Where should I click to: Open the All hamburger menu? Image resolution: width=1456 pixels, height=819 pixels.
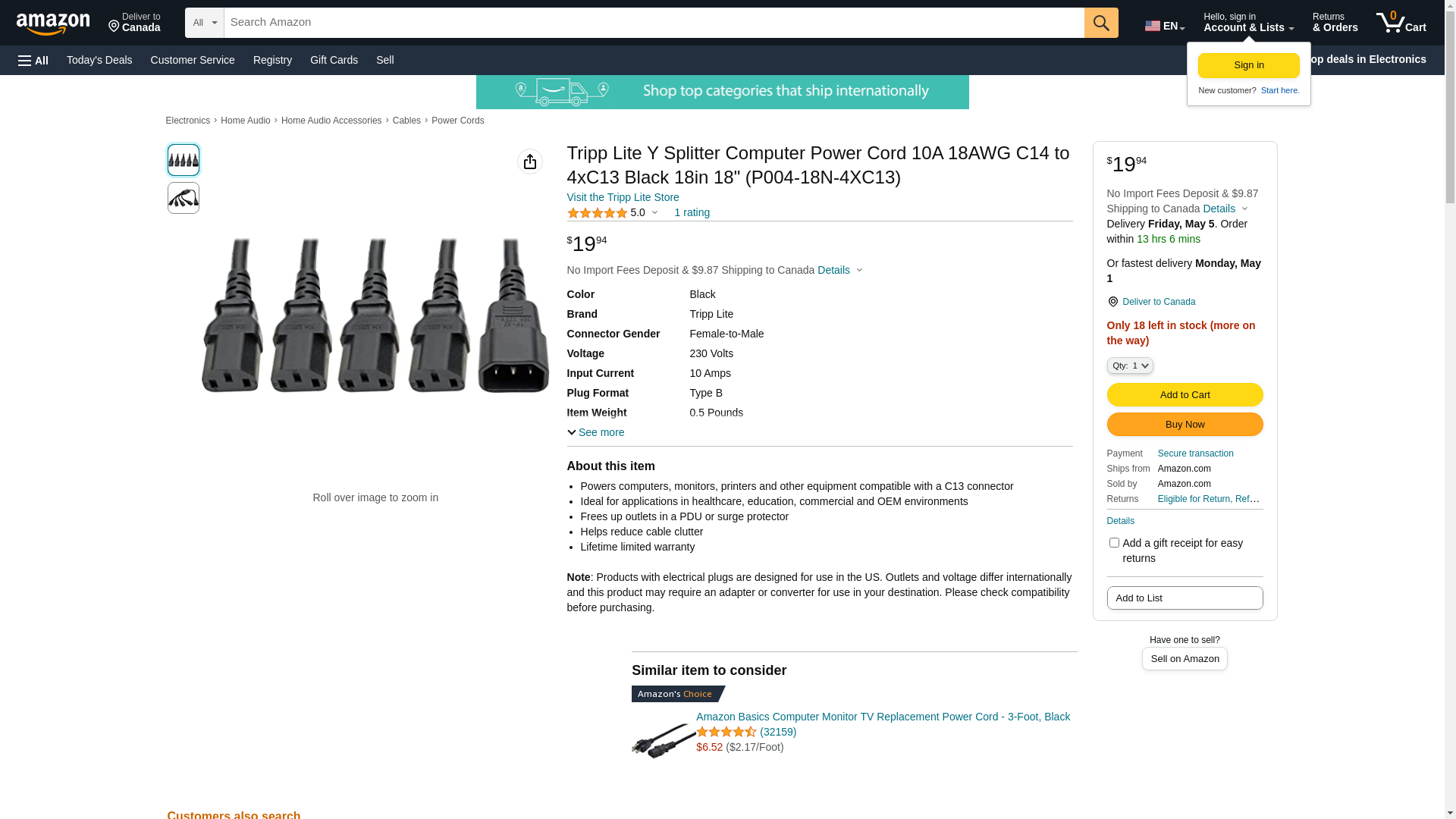tap(33, 61)
